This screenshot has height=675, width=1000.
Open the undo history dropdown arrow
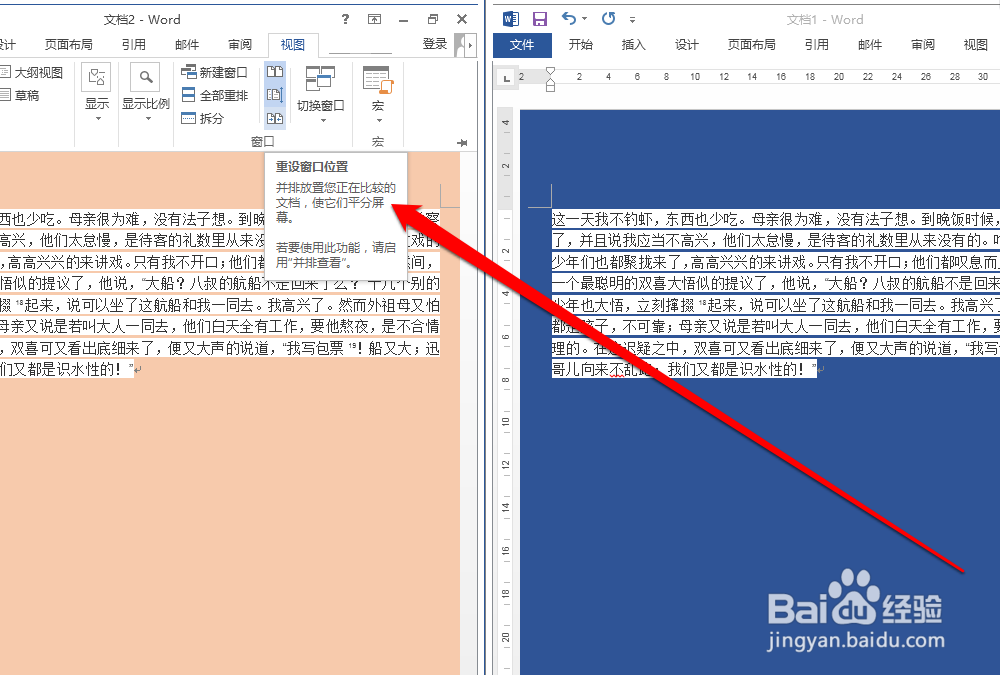point(585,19)
